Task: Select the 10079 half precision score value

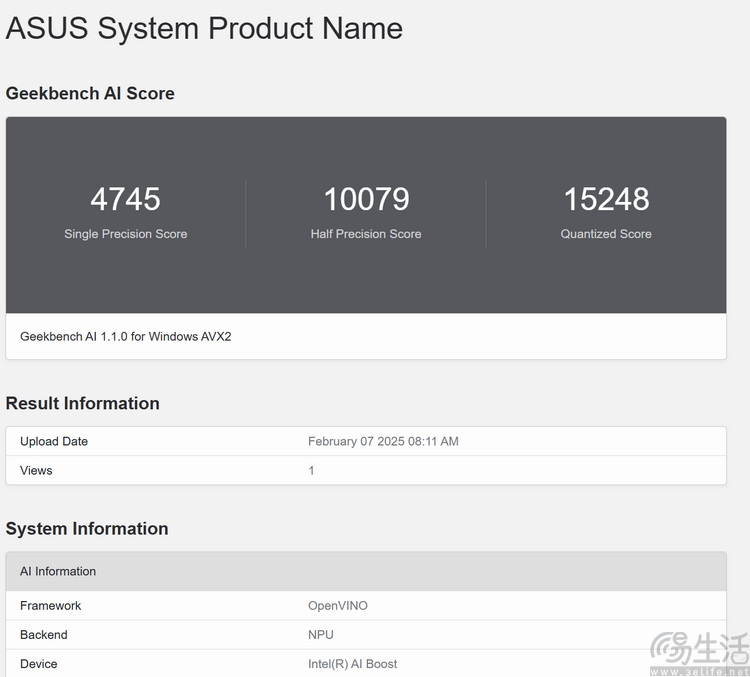Action: tap(366, 199)
